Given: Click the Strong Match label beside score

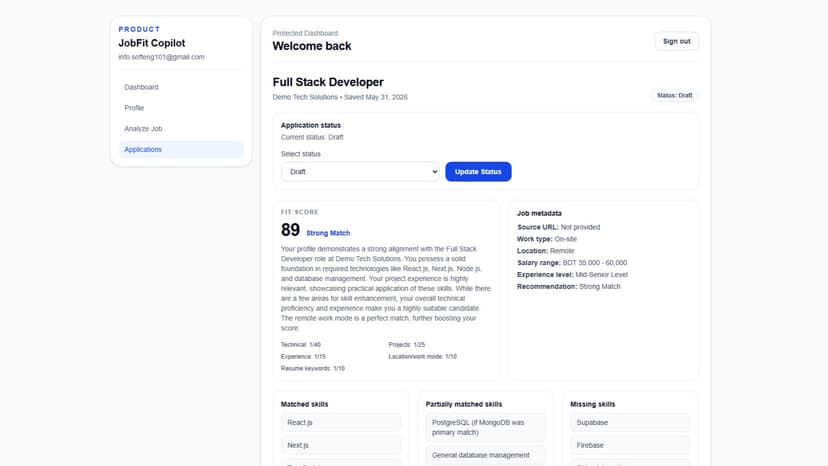Looking at the screenshot, I should [x=328, y=233].
